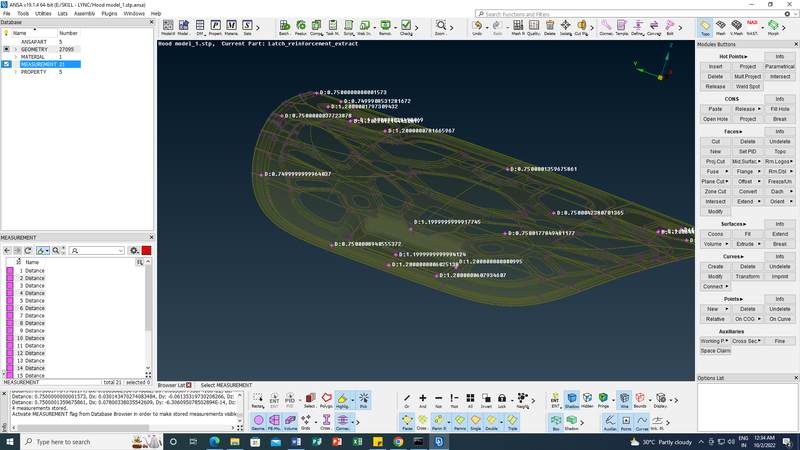Viewport: 800px width, 450px height.
Task: Expand the PROPERTY tree node
Action: [15, 72]
